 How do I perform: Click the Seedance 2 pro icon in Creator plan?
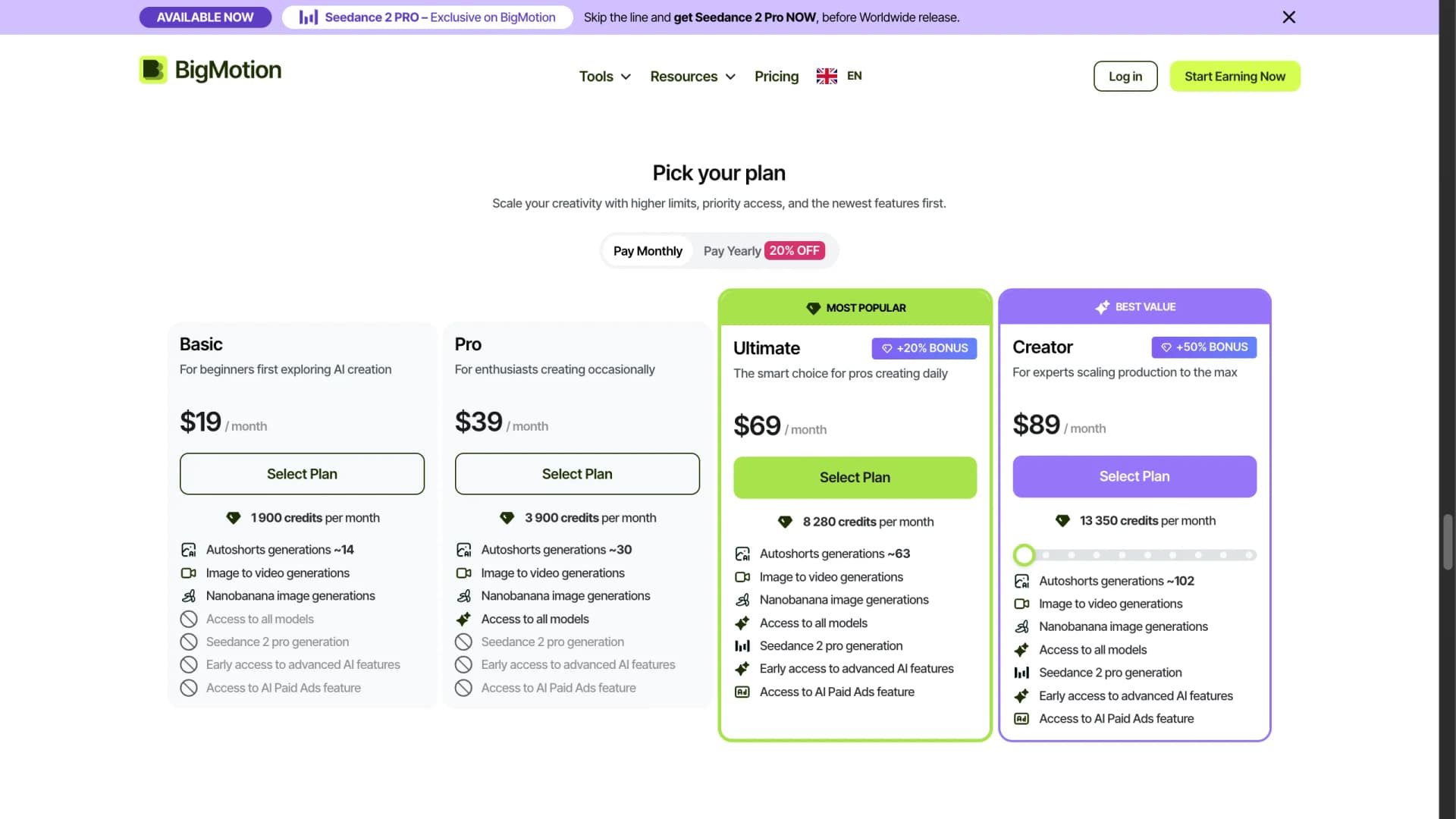(1022, 673)
